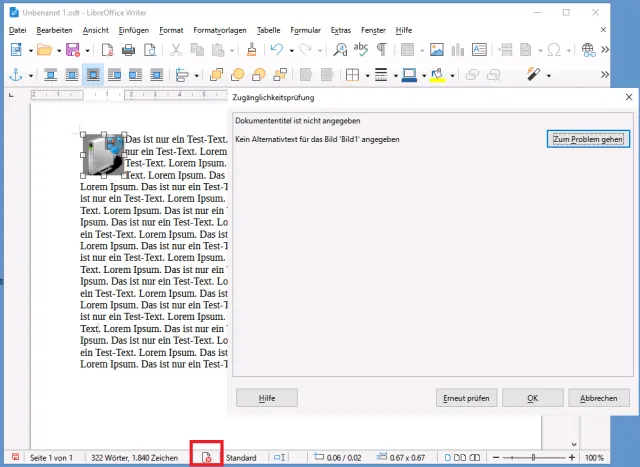
Task: Click the Save document icon
Action: (72, 49)
